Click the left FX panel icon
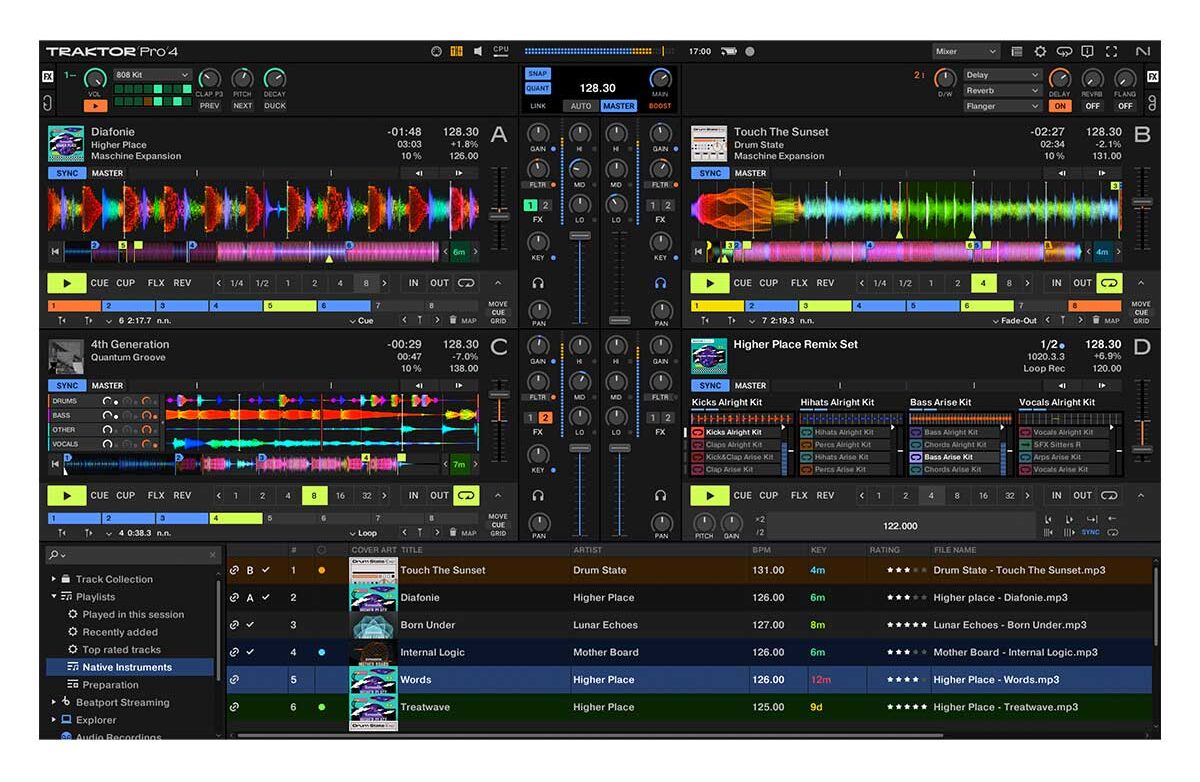This screenshot has height=782, width=1200. [x=47, y=76]
